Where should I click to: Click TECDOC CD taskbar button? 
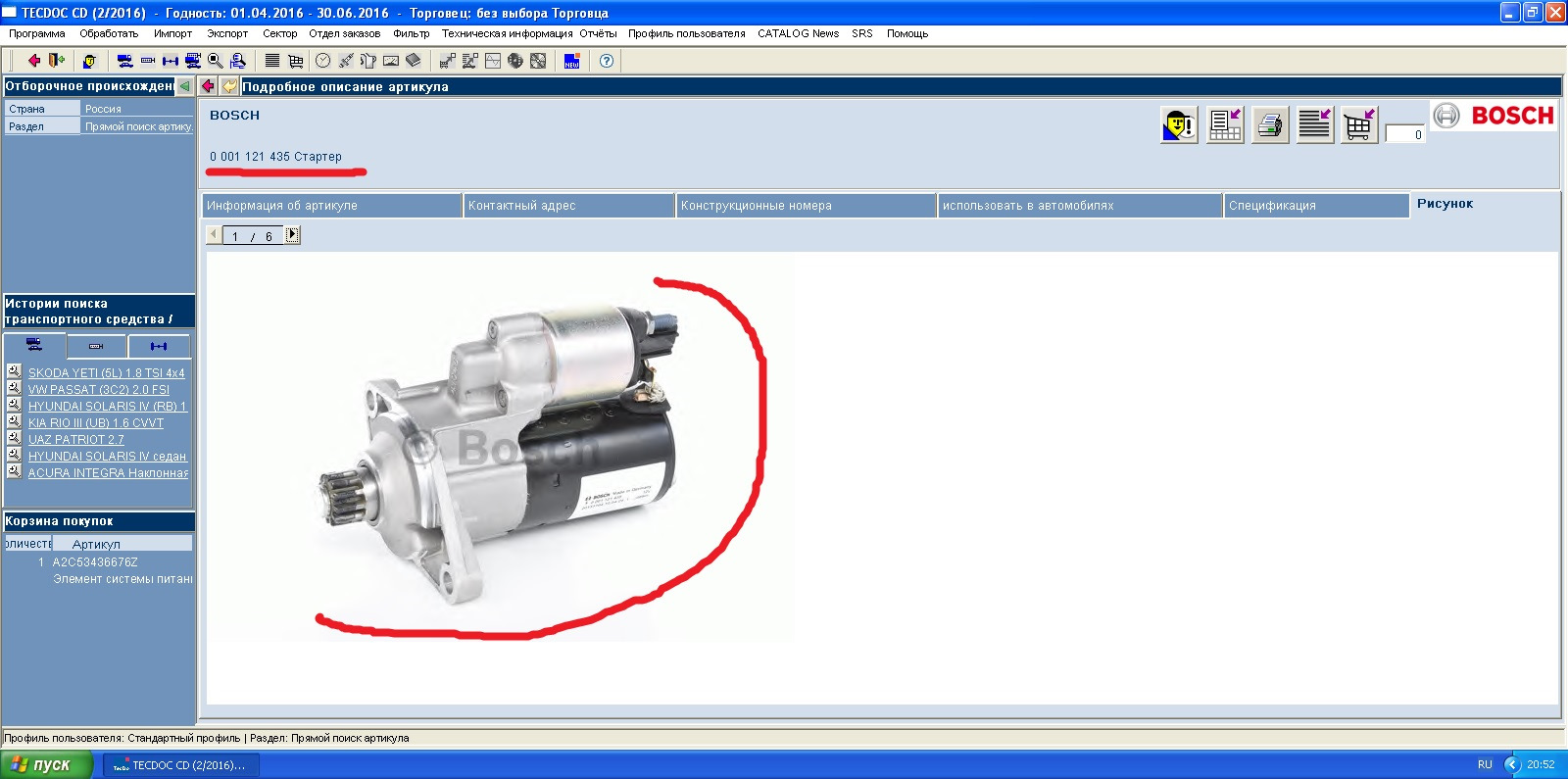point(181,765)
